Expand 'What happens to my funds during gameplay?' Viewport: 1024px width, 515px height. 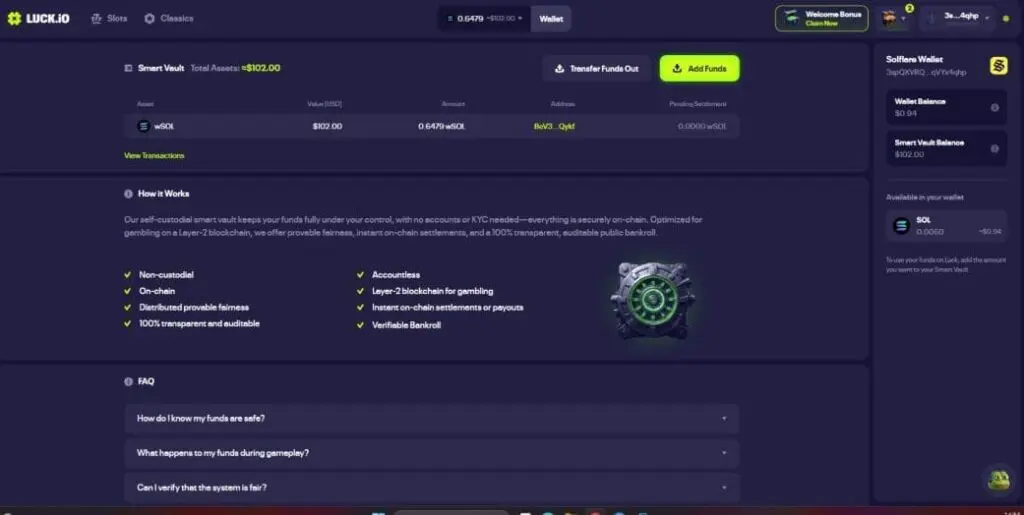coord(431,453)
